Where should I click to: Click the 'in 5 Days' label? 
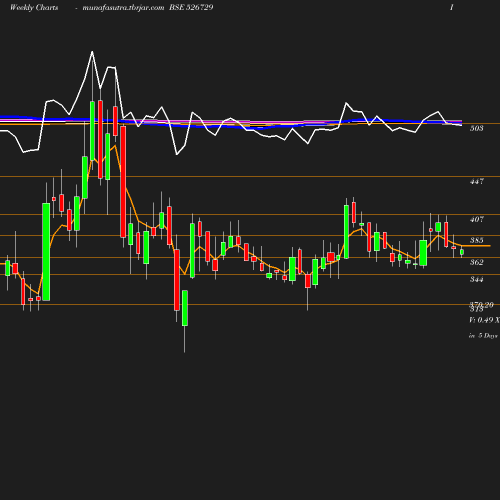click(483, 336)
